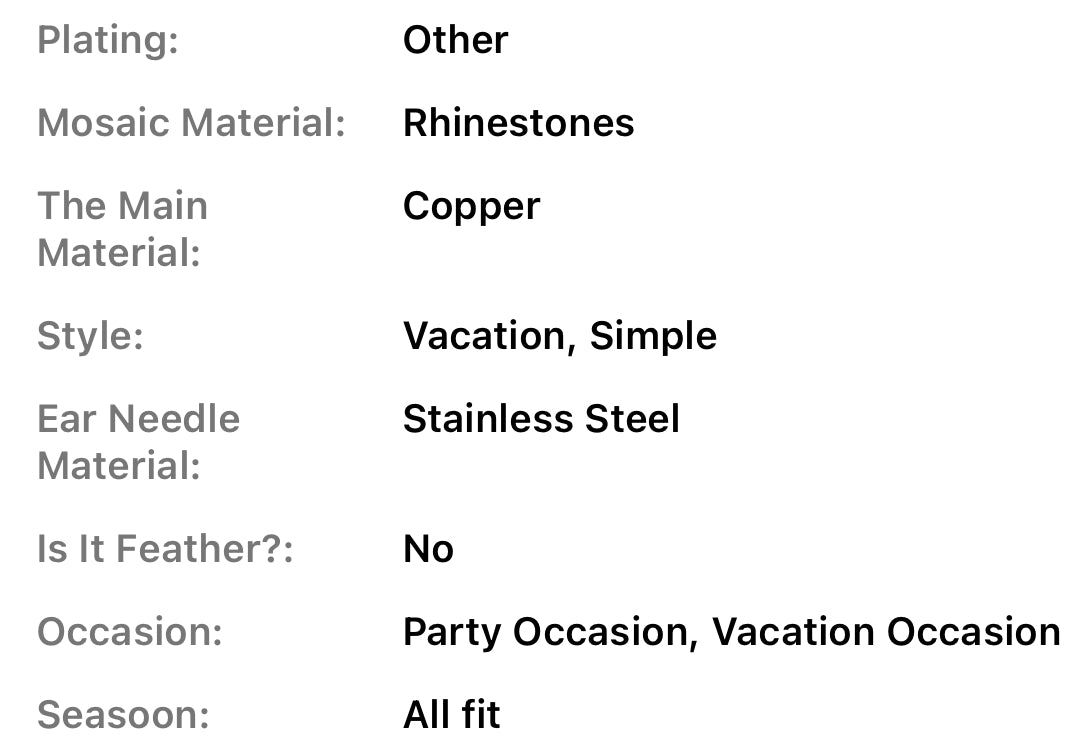Click the word 'Mosaic' in the label

click(x=105, y=124)
